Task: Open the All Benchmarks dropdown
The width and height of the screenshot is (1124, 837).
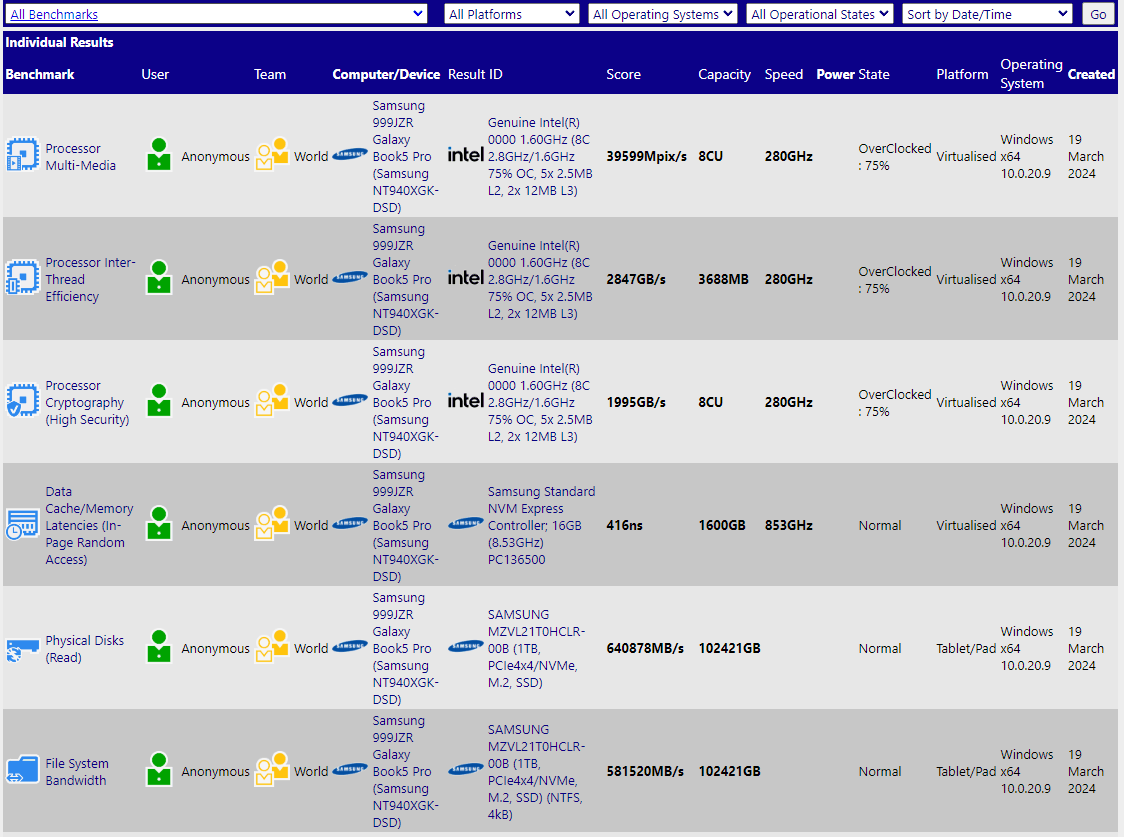Action: coord(217,14)
